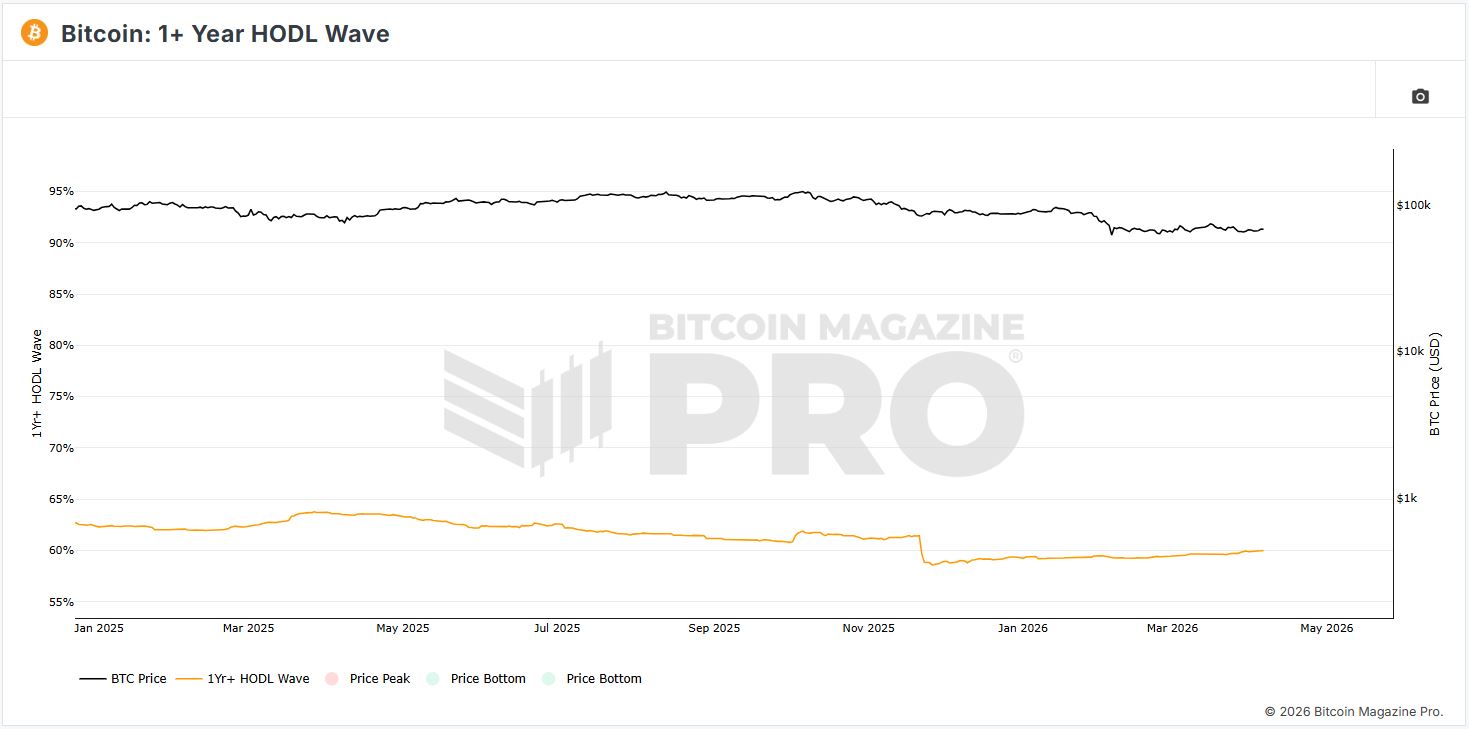Viewport: 1469px width, 729px height.
Task: Click the orange Bitcoin logo icon
Action: [x=34, y=33]
